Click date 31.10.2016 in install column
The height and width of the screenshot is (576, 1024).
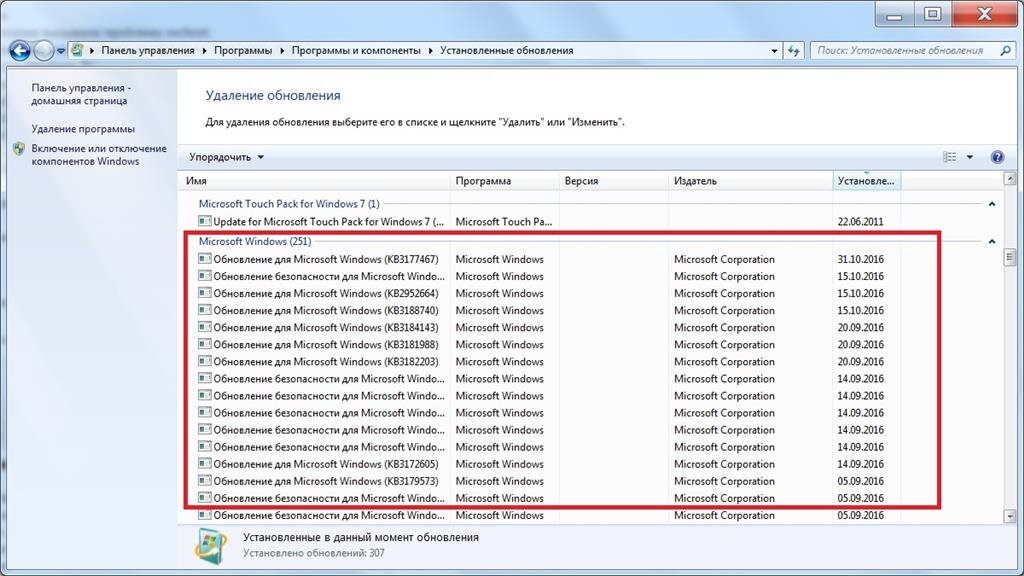pos(860,259)
